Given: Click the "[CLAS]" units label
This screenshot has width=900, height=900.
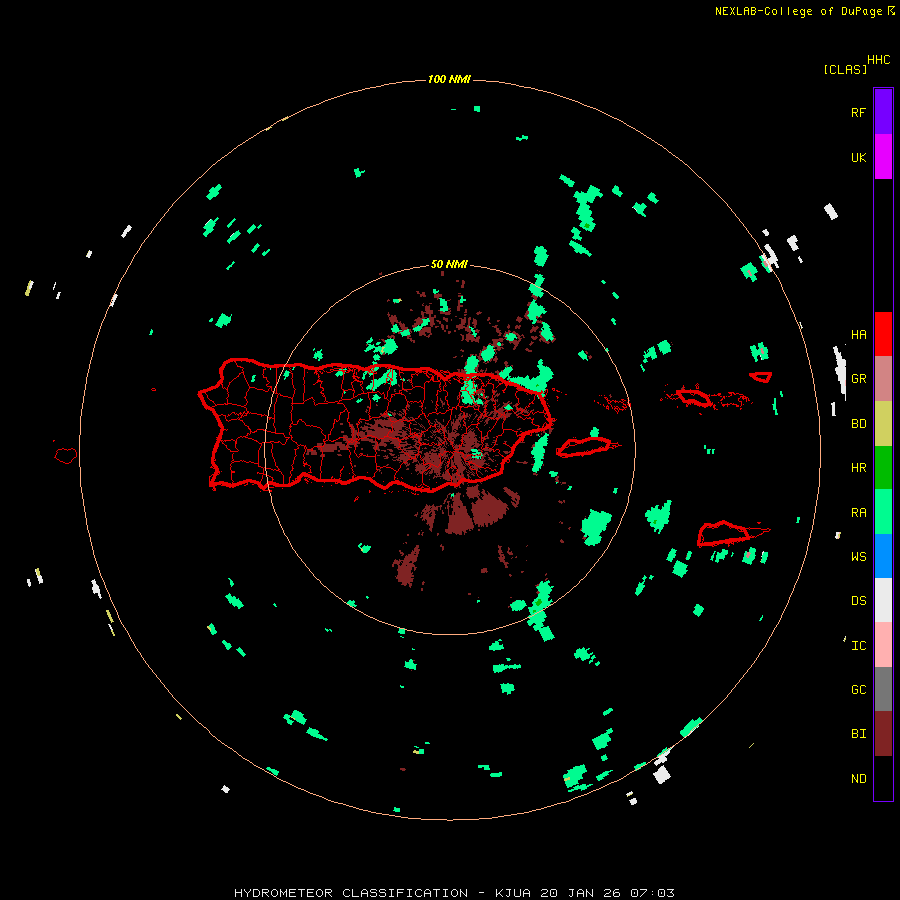Looking at the screenshot, I should tap(845, 70).
